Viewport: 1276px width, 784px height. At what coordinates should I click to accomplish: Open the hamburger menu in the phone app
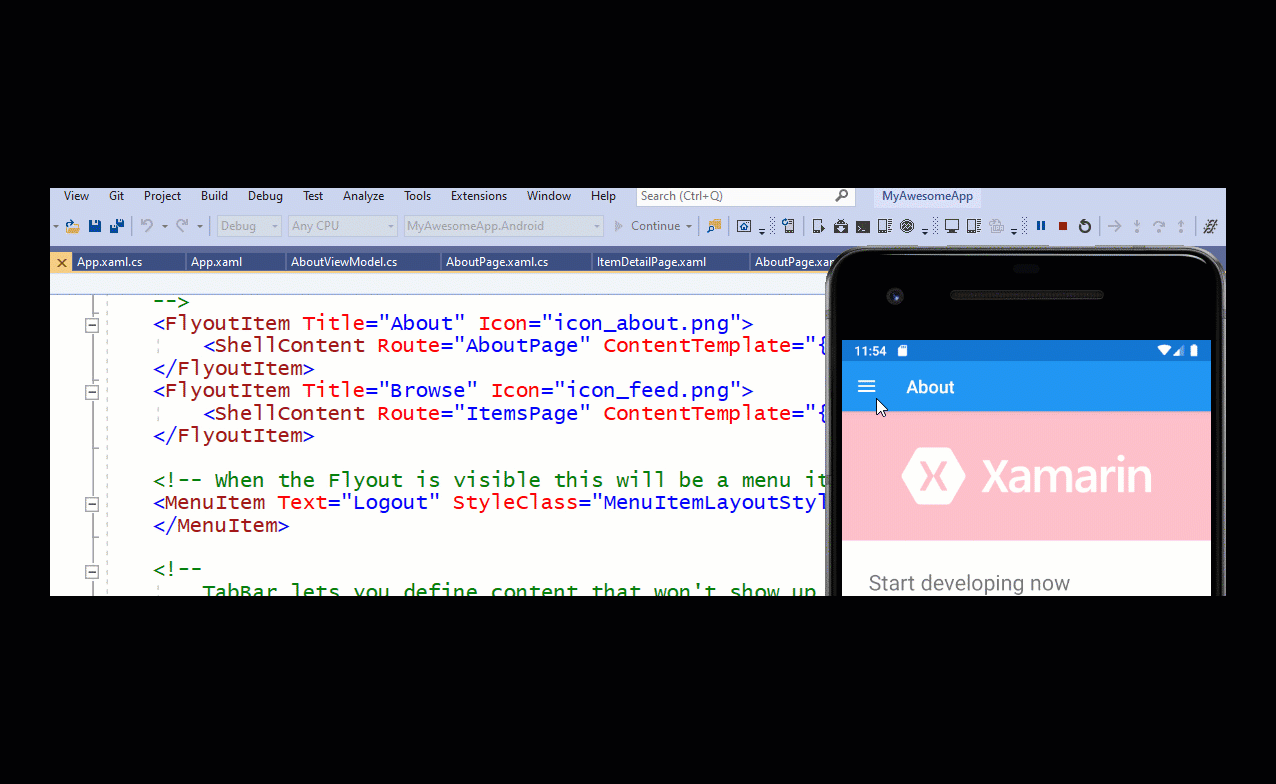867,386
